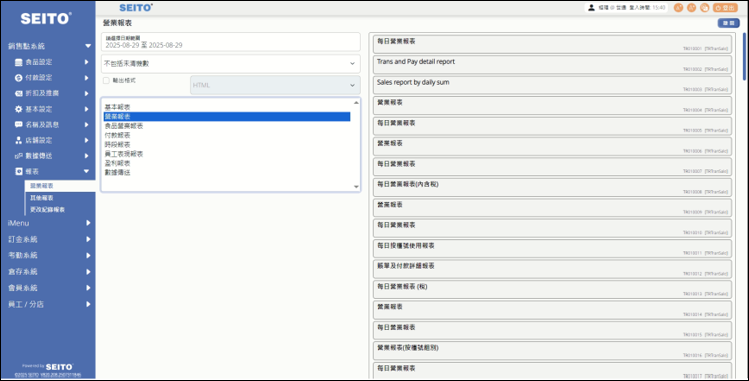Open the 每日營業報表(內含稅) report
The image size is (749, 381).
pyautogui.click(x=552, y=187)
